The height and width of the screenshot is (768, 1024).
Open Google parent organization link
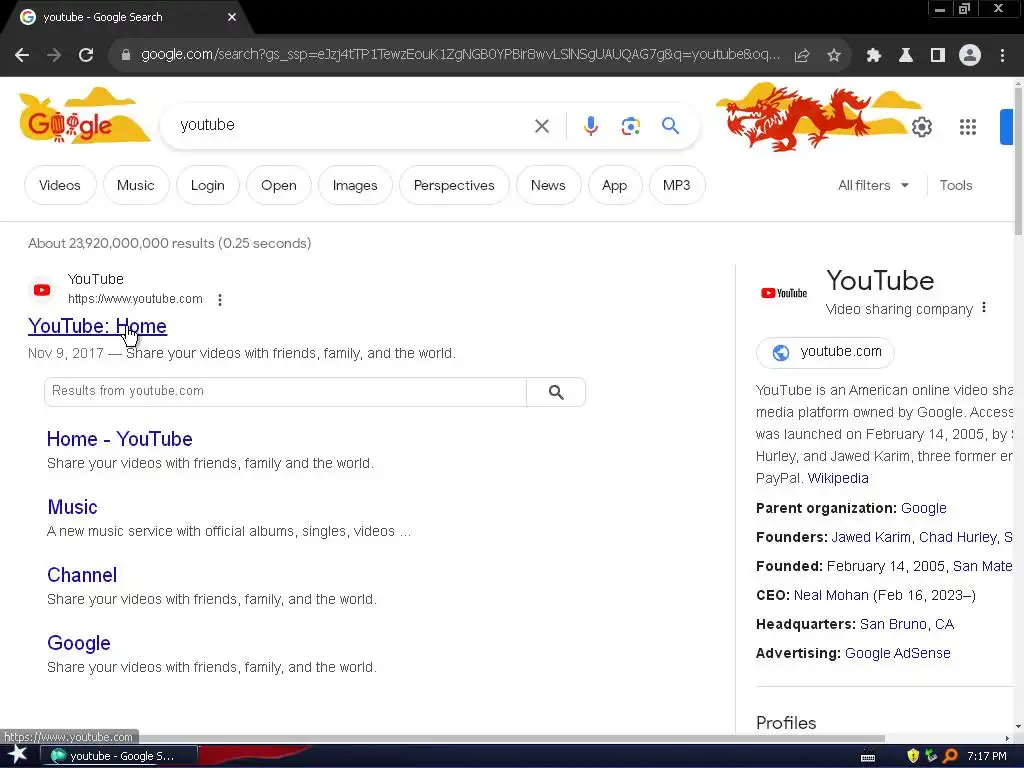point(923,508)
